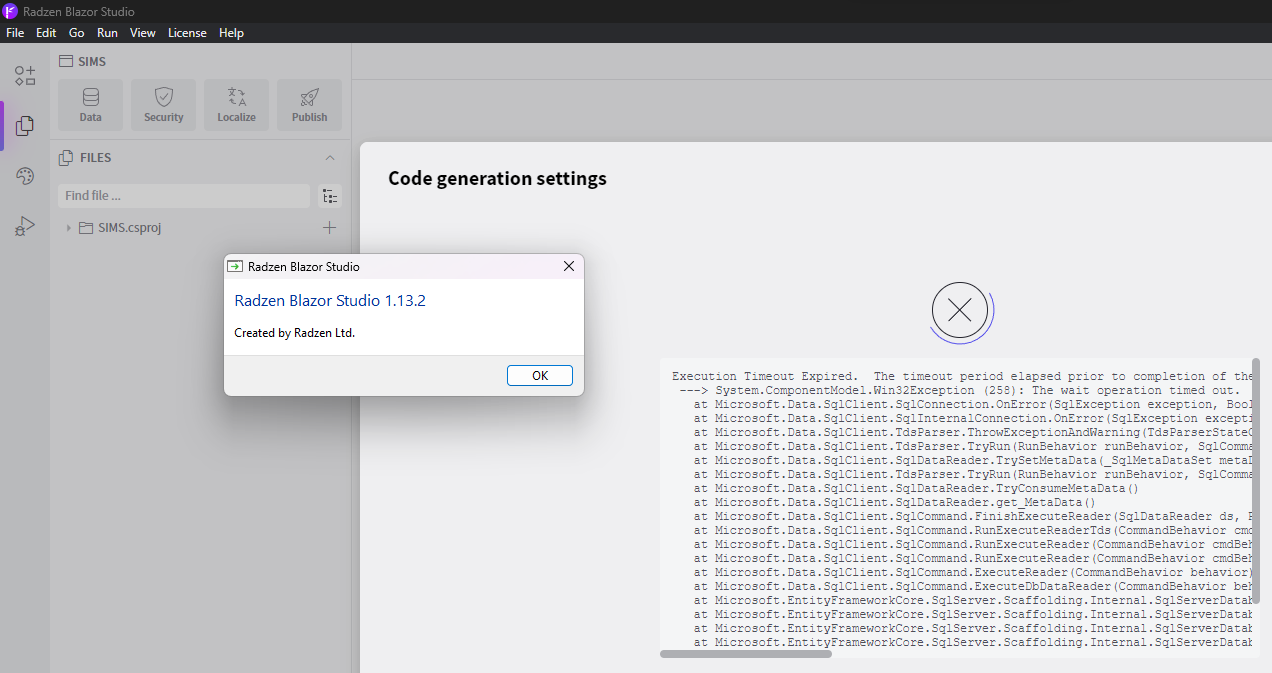Add a new file with plus icon

click(x=329, y=228)
